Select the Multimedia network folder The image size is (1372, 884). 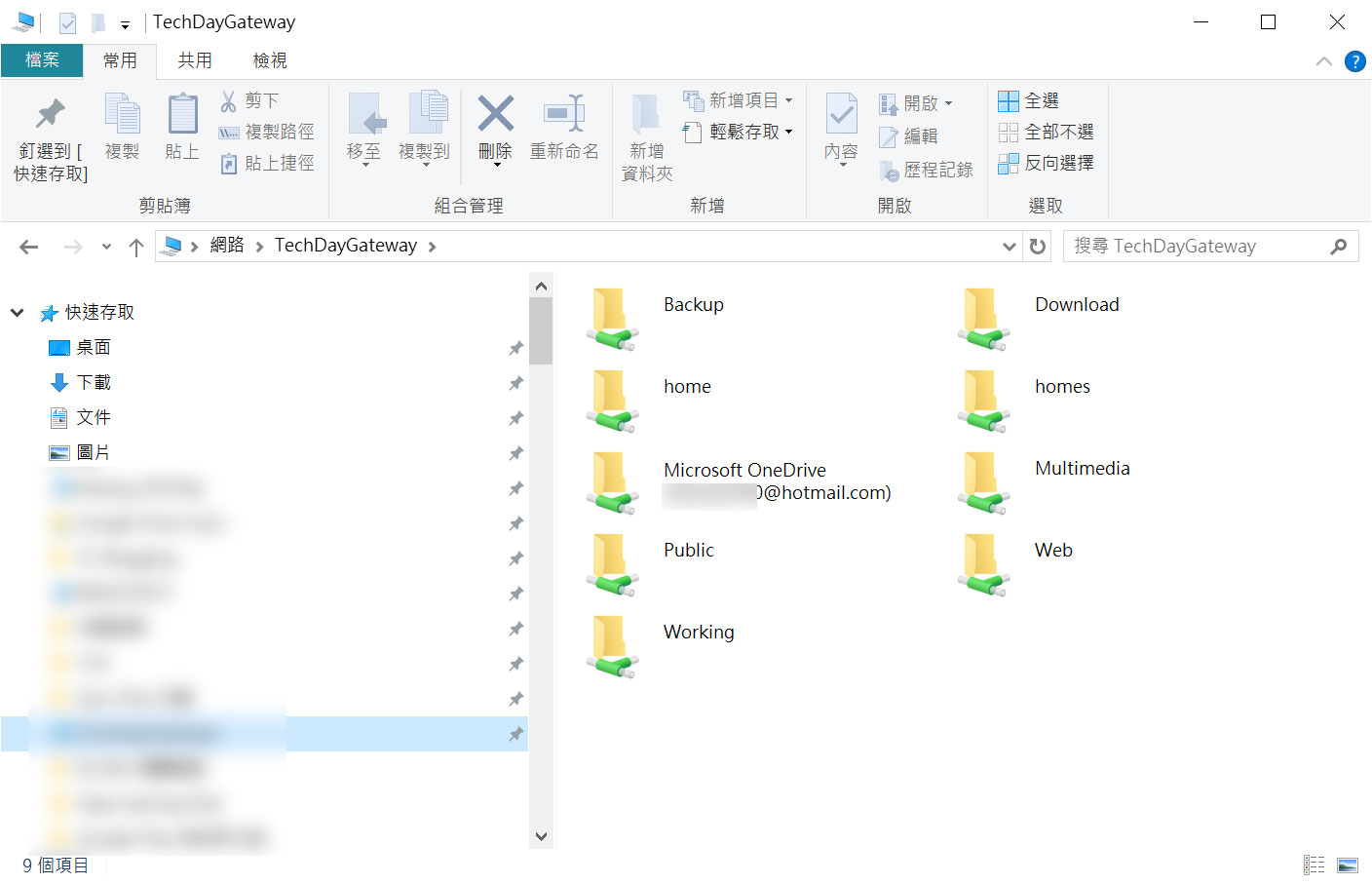pos(1044,481)
